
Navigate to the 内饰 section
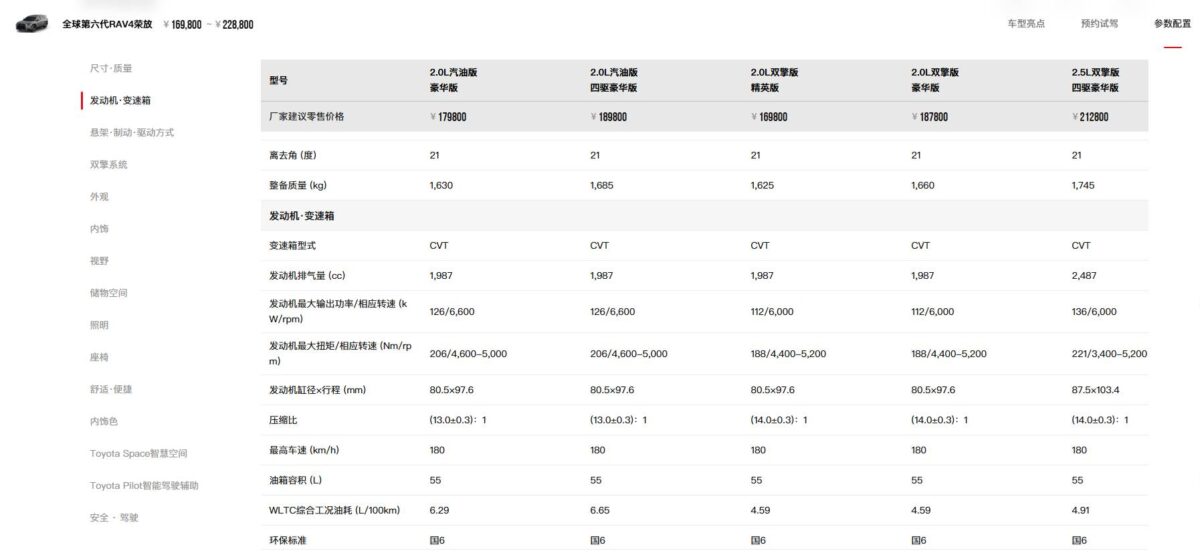pyautogui.click(x=99, y=229)
